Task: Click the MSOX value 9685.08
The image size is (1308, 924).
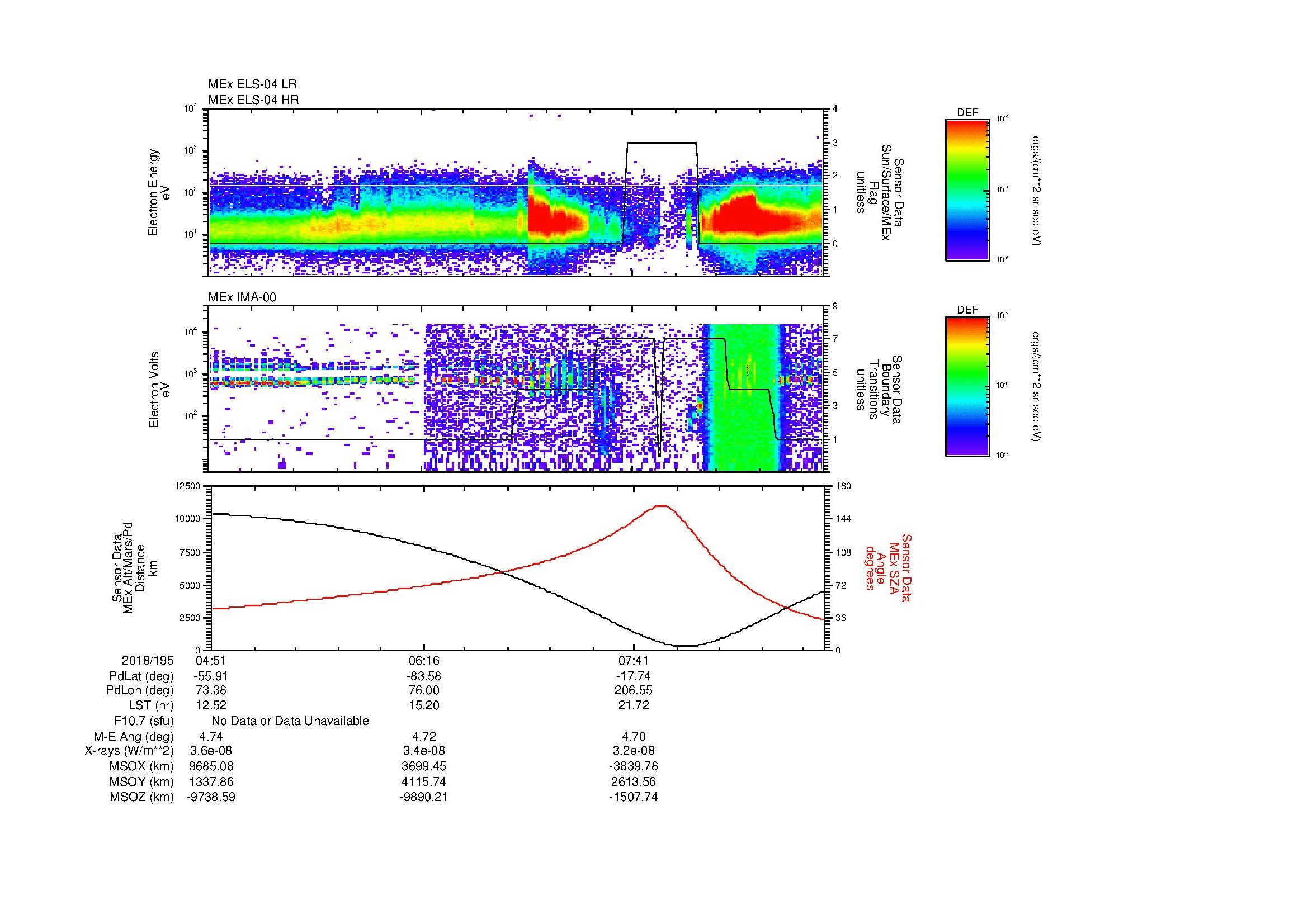Action: click(x=211, y=766)
